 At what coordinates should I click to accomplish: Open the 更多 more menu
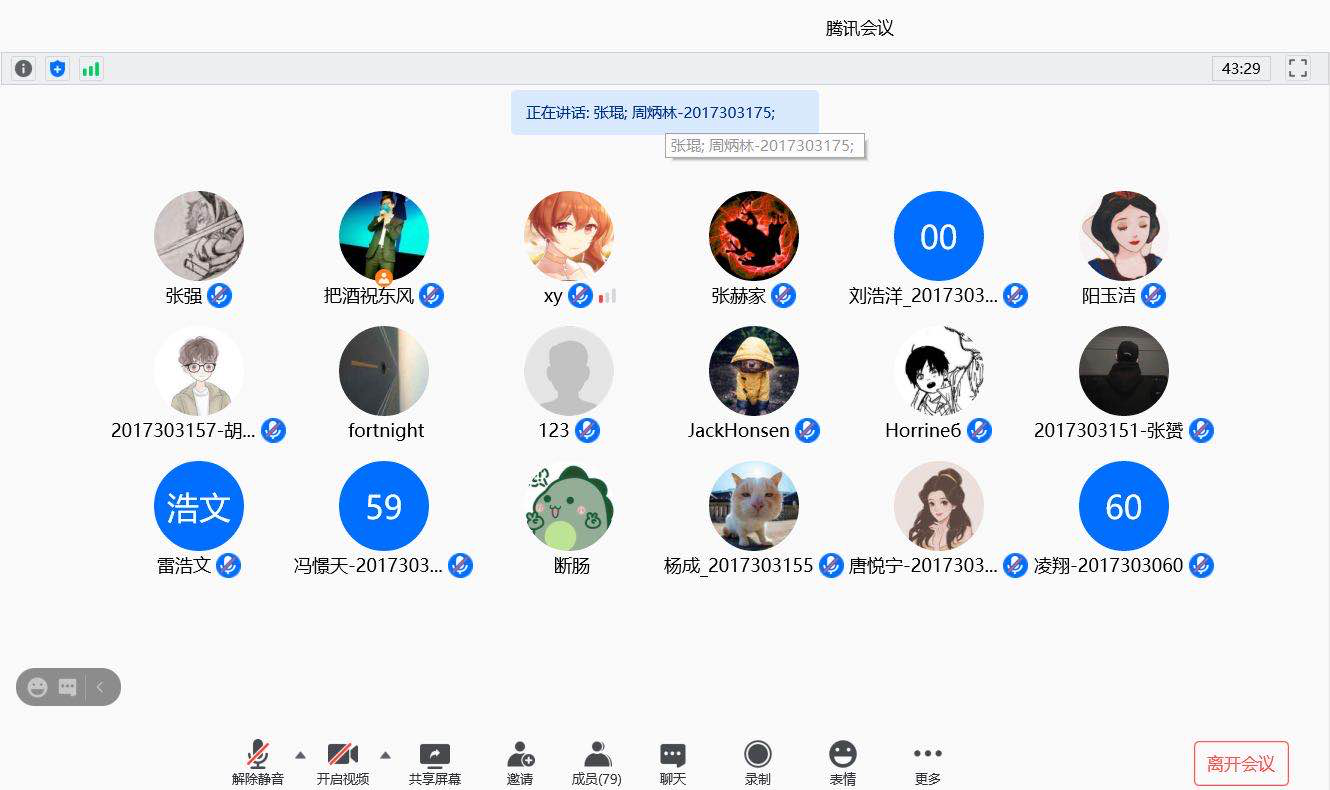tap(928, 764)
